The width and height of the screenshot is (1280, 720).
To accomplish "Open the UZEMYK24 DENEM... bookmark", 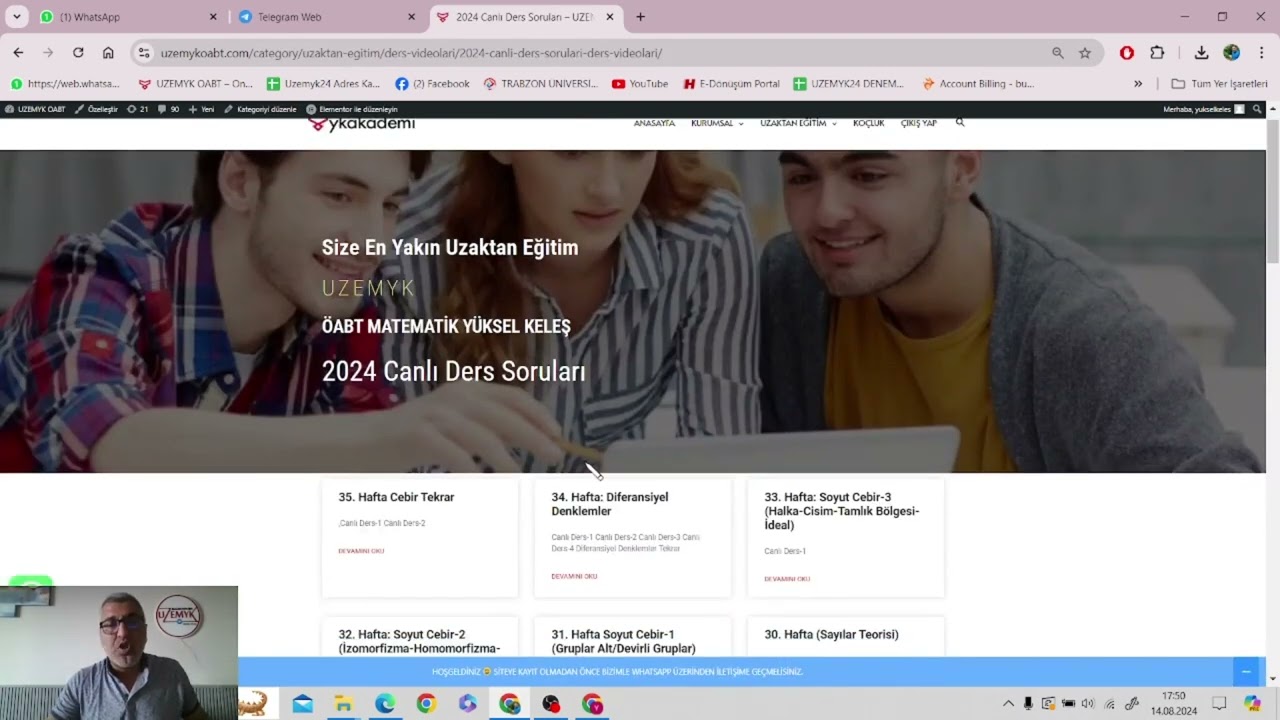I will (849, 84).
